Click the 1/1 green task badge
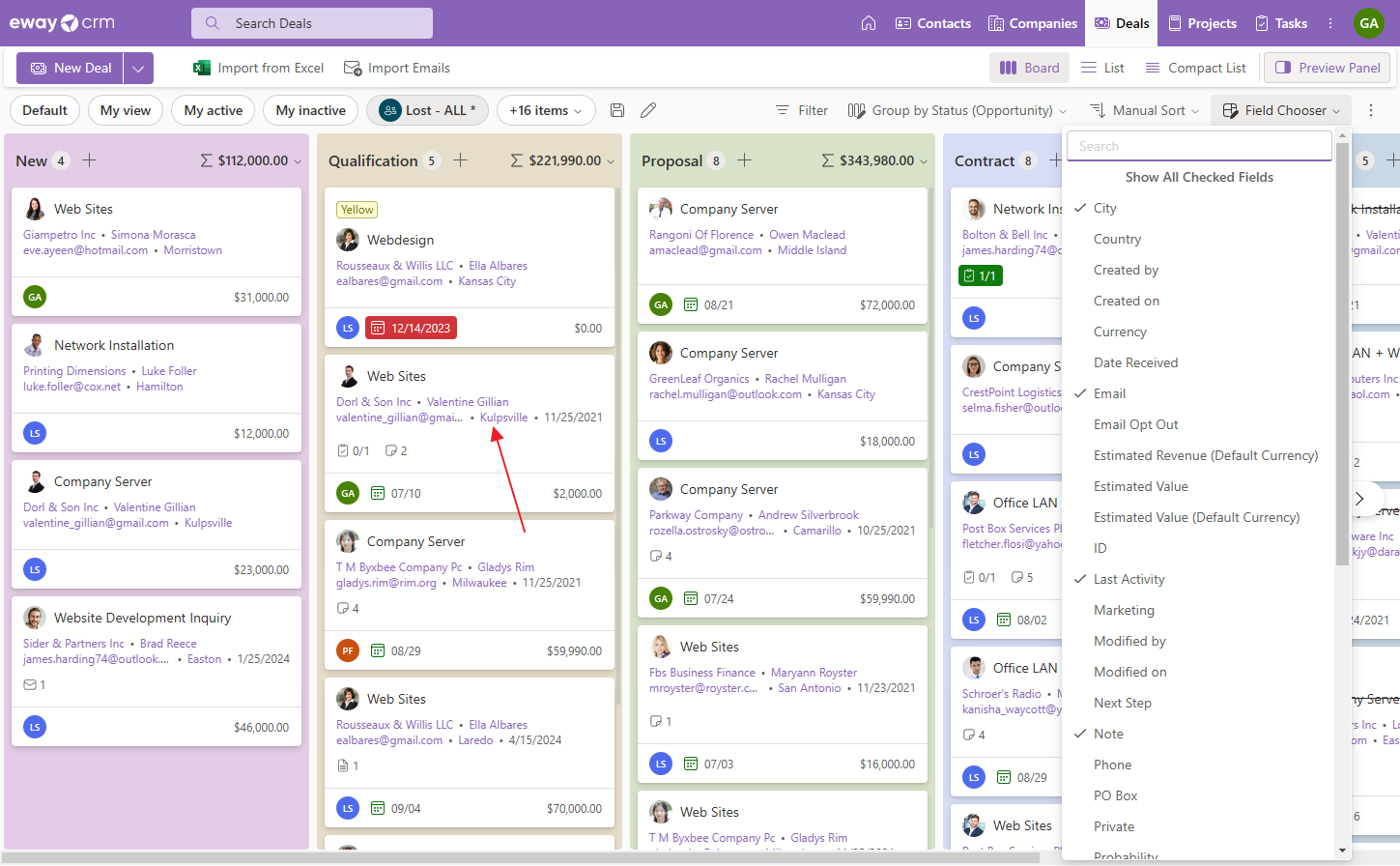 point(981,275)
